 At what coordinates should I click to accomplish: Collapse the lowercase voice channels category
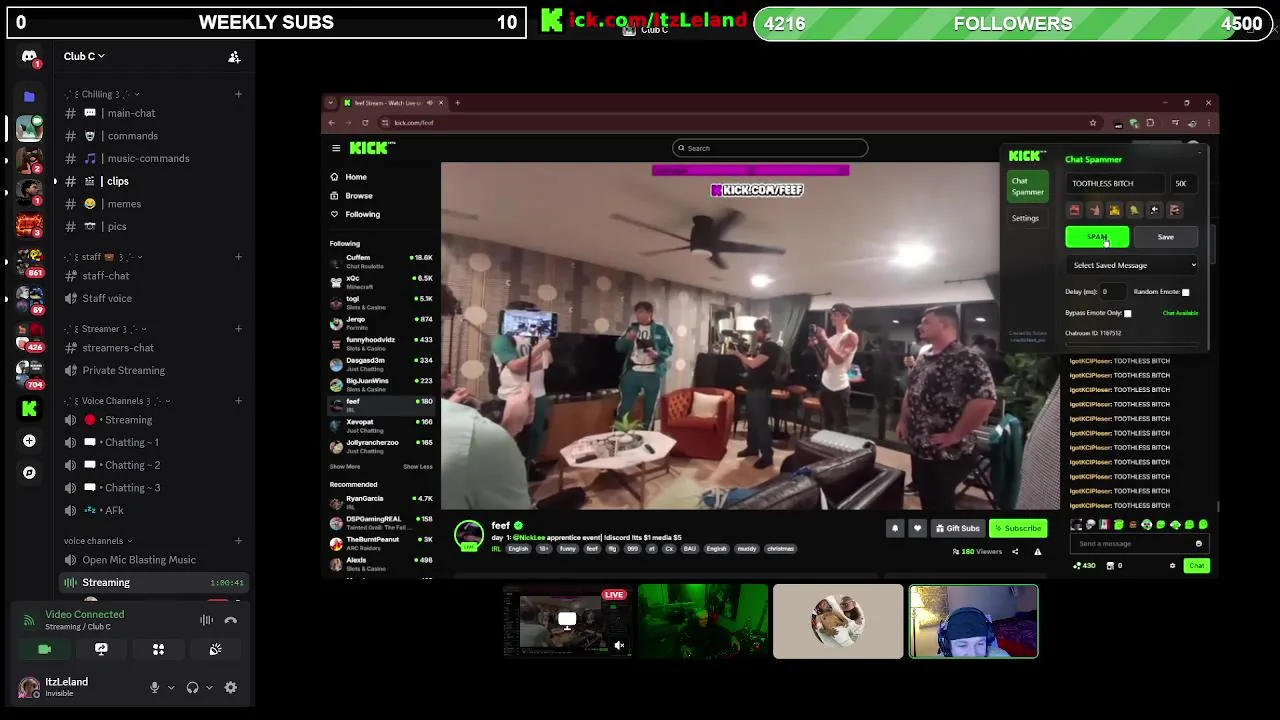click(x=98, y=541)
